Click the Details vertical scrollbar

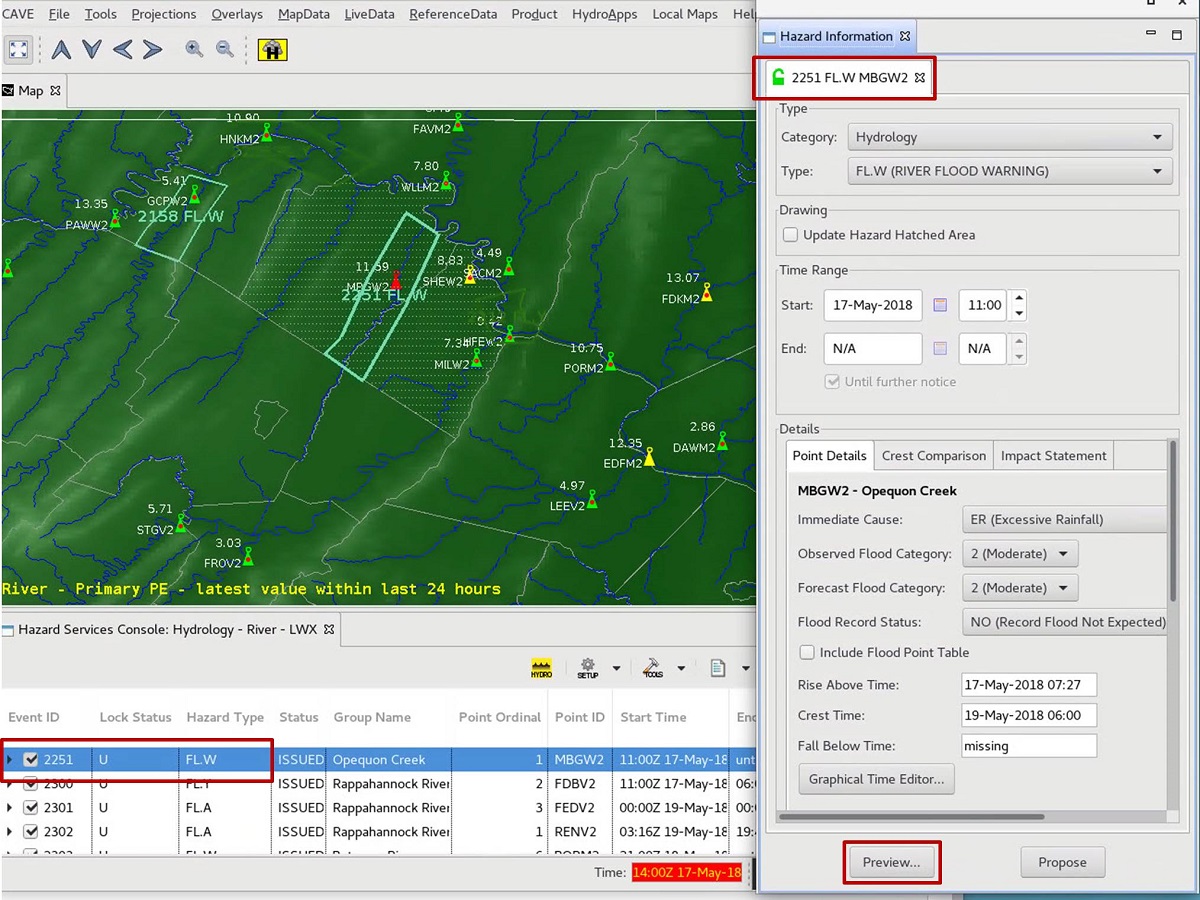[x=1173, y=521]
